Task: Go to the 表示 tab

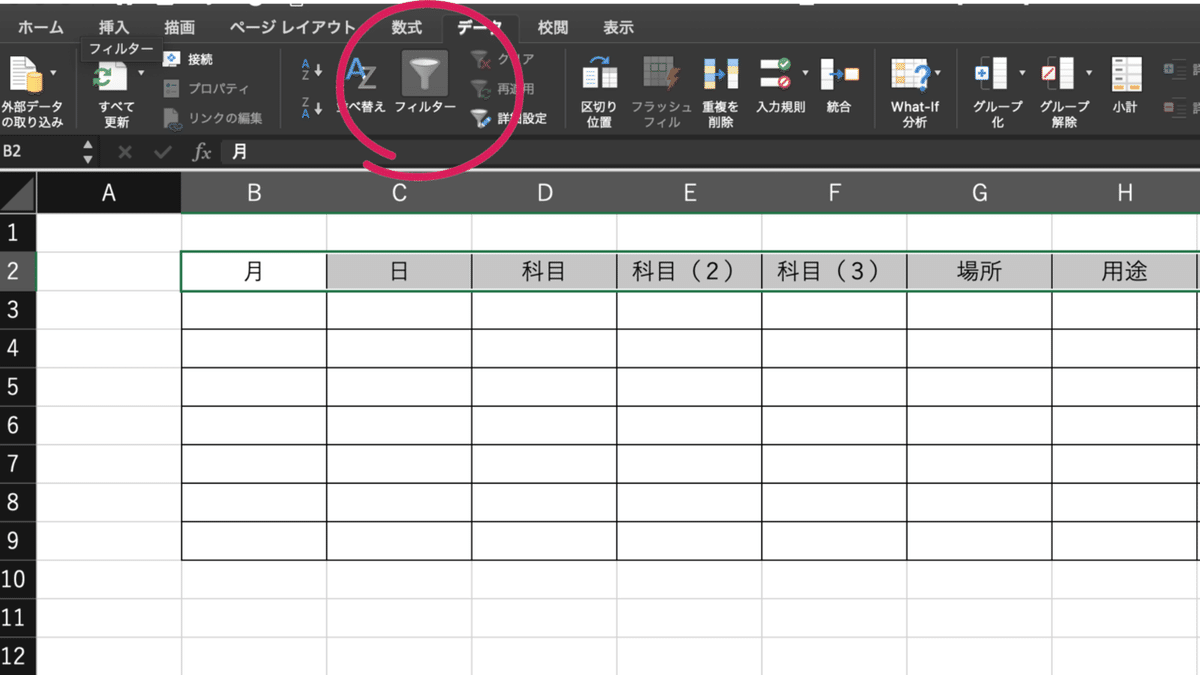Action: click(x=619, y=28)
